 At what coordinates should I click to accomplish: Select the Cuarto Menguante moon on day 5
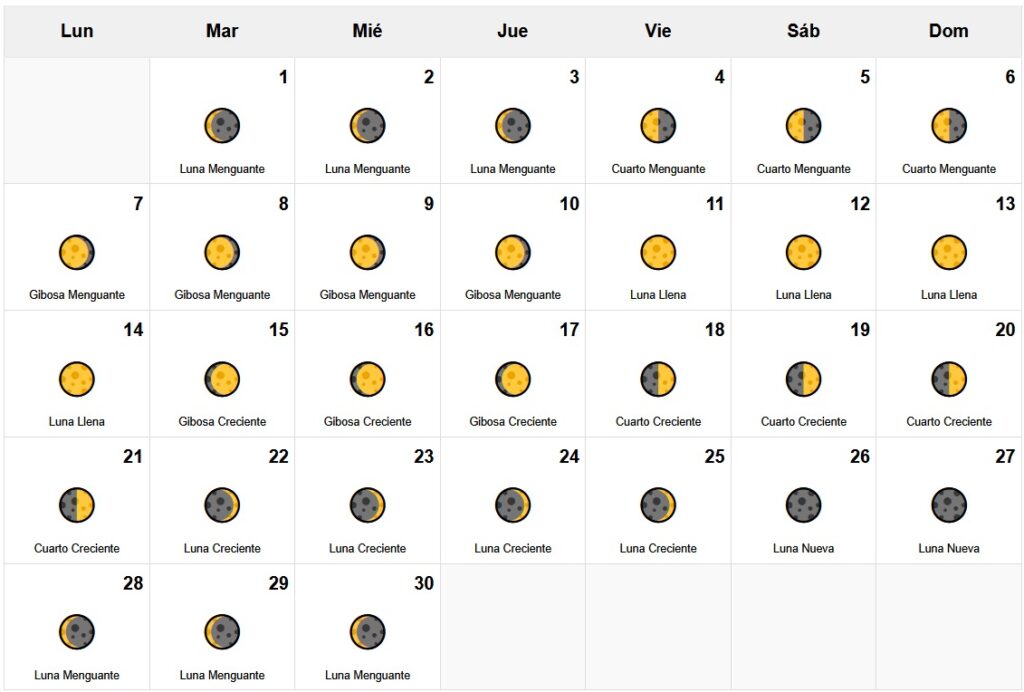(803, 126)
